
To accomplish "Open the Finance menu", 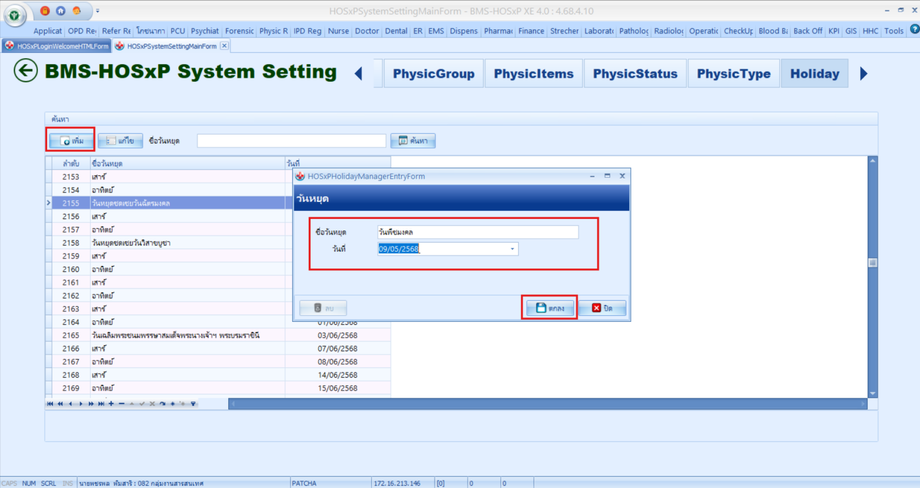I will coord(531,31).
